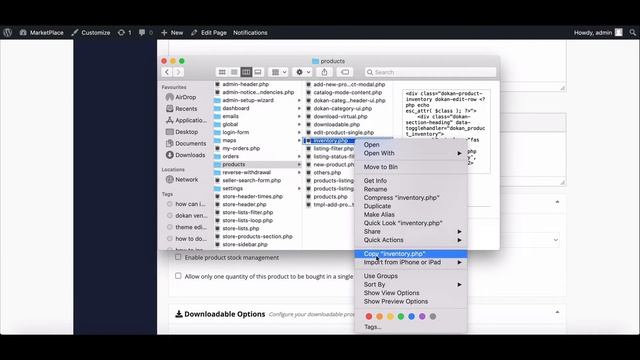Image resolution: width=640 pixels, height=360 pixels.
Task: Open Applications in Finder sidebar
Action: (186, 120)
